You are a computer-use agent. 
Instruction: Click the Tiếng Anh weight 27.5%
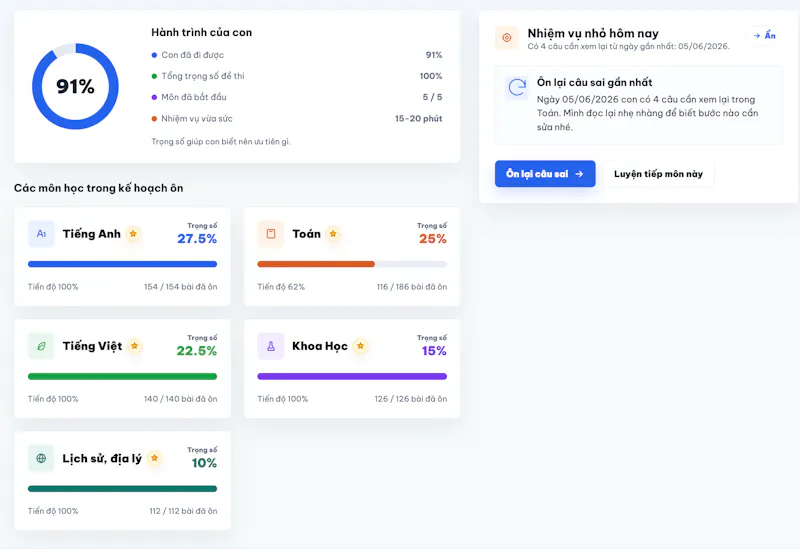(197, 238)
